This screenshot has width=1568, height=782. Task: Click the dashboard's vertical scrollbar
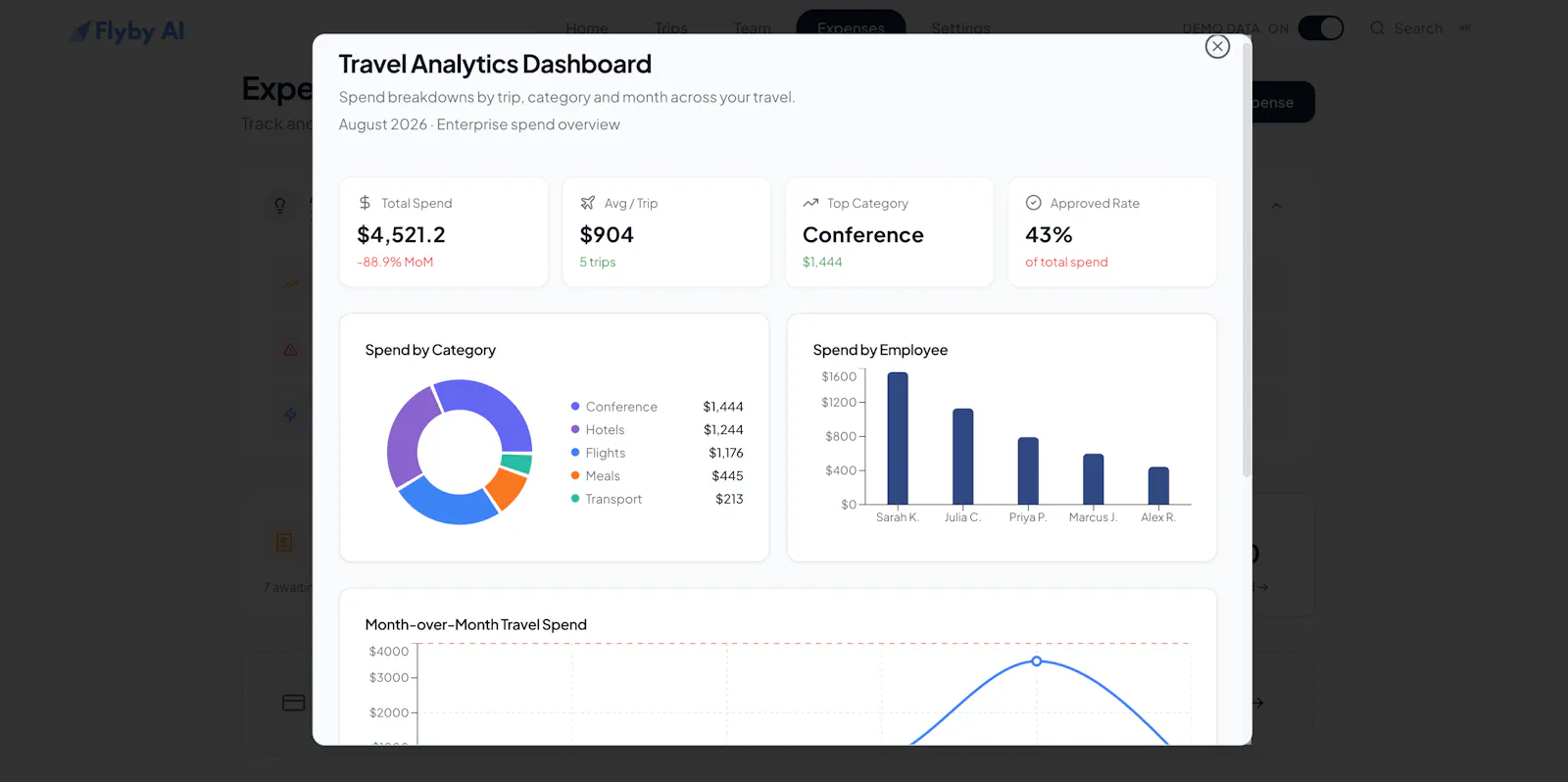tap(1247, 259)
